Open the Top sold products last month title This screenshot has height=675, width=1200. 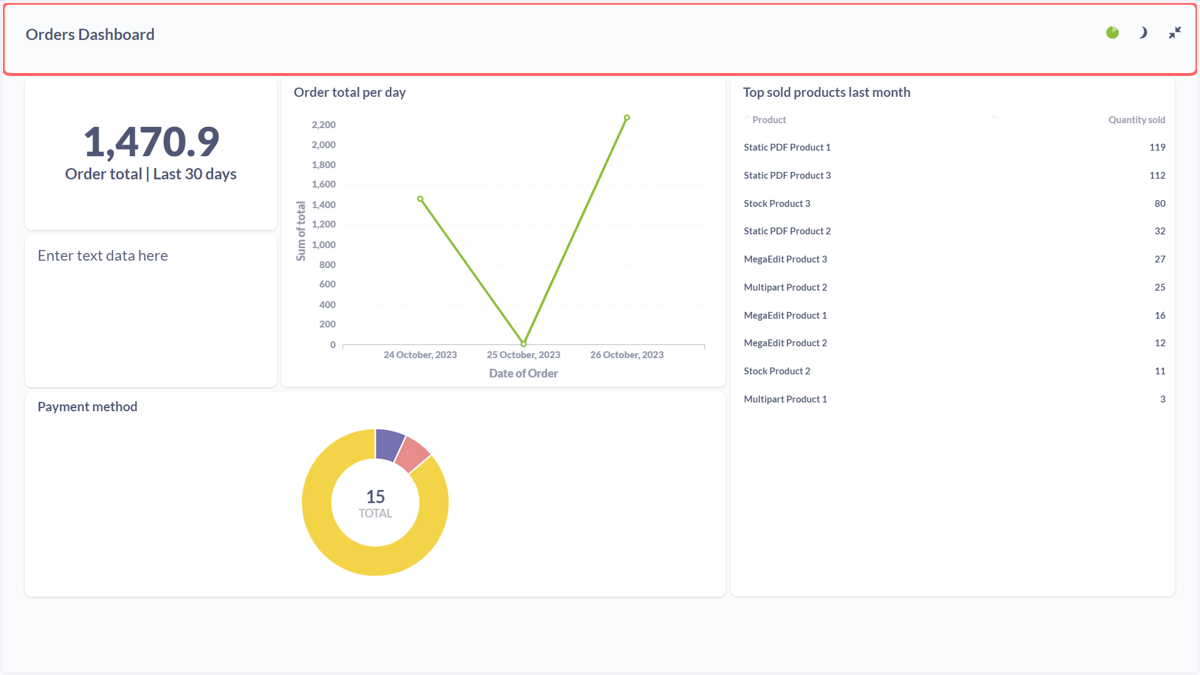coord(827,92)
